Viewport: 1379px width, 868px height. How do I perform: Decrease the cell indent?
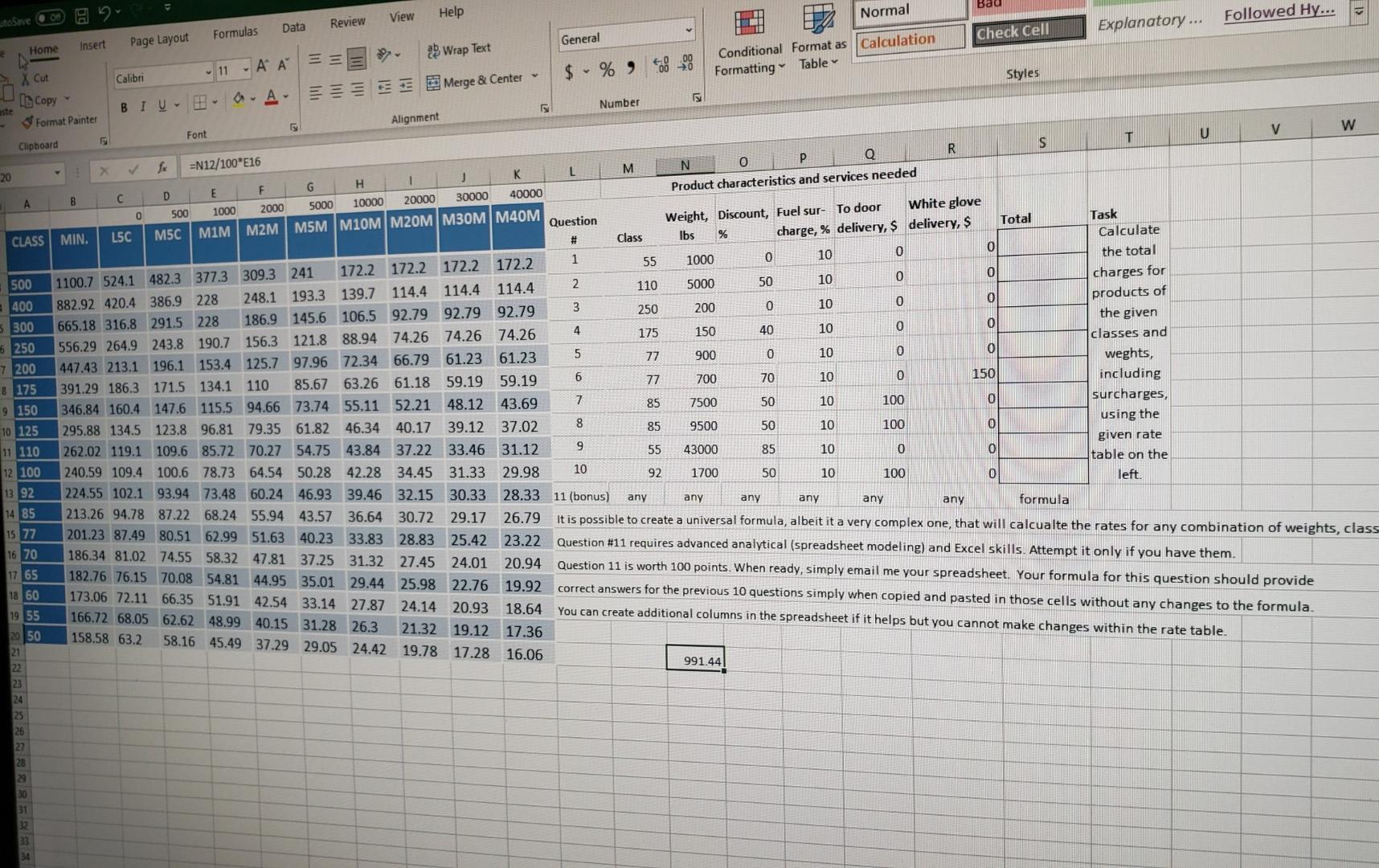pos(385,87)
